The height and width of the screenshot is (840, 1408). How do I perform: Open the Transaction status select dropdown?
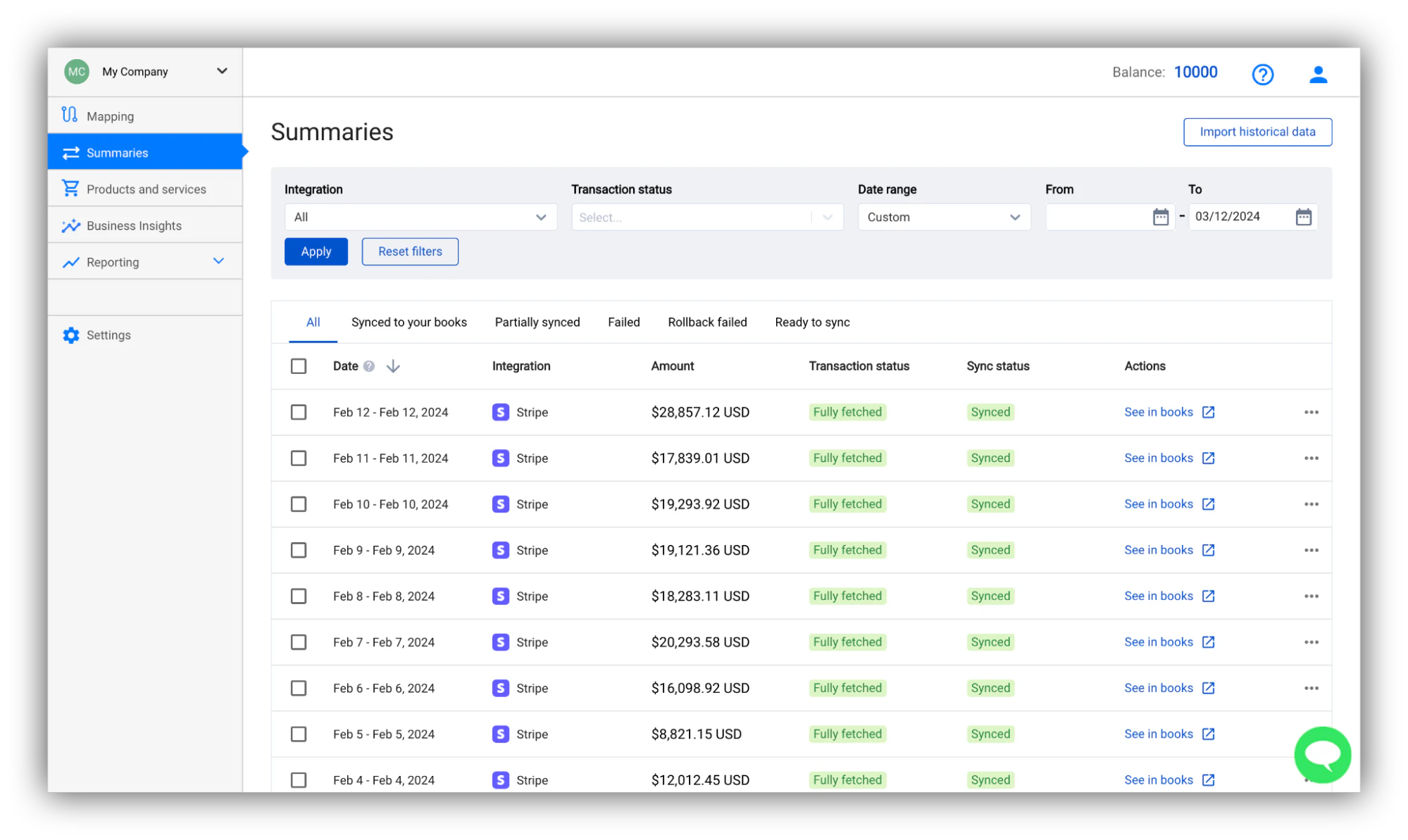point(707,217)
